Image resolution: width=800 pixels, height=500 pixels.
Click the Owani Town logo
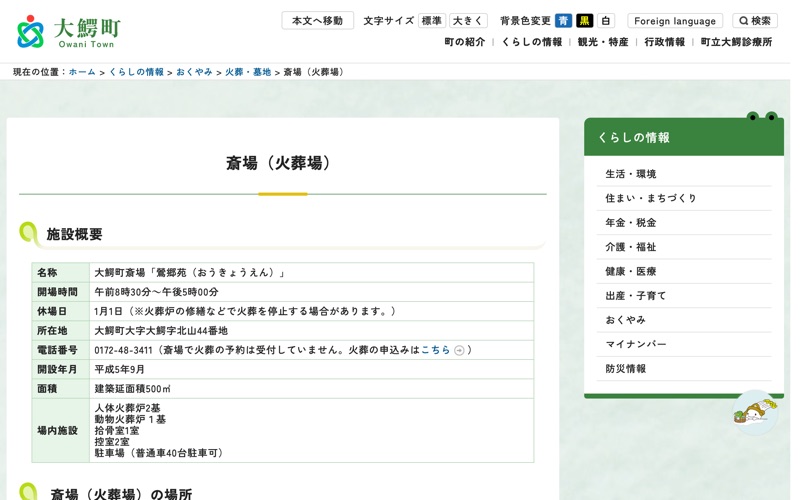[69, 32]
